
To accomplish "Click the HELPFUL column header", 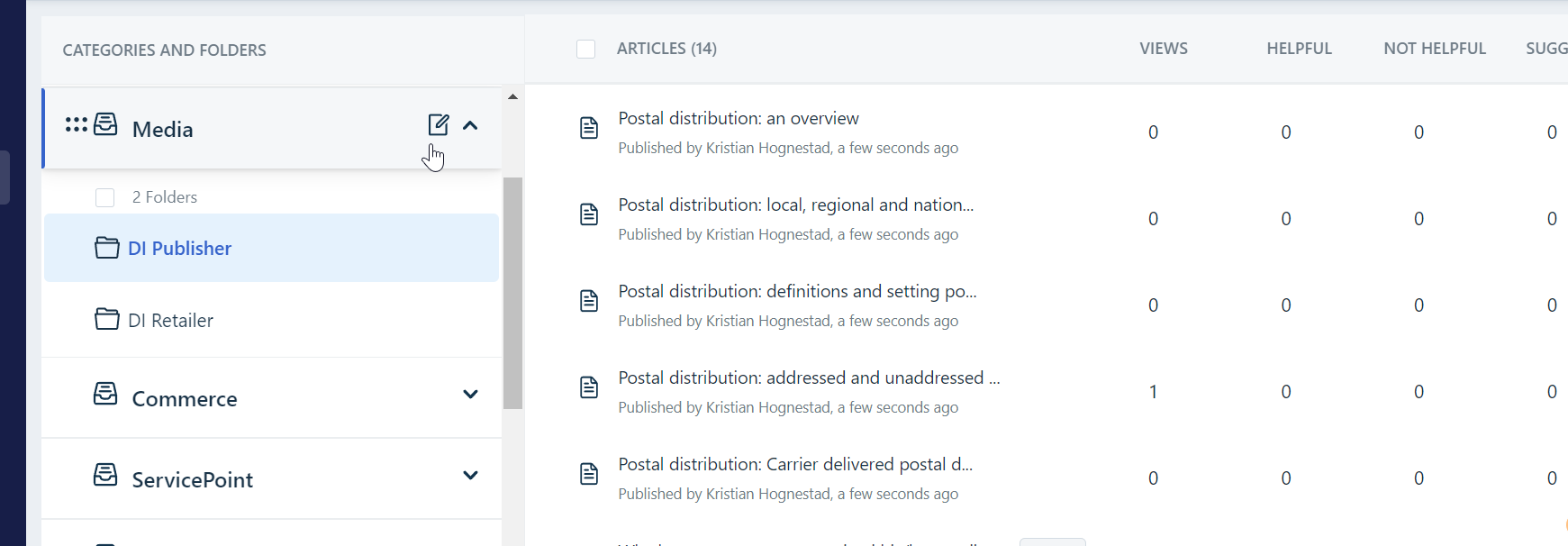I will tap(1300, 49).
